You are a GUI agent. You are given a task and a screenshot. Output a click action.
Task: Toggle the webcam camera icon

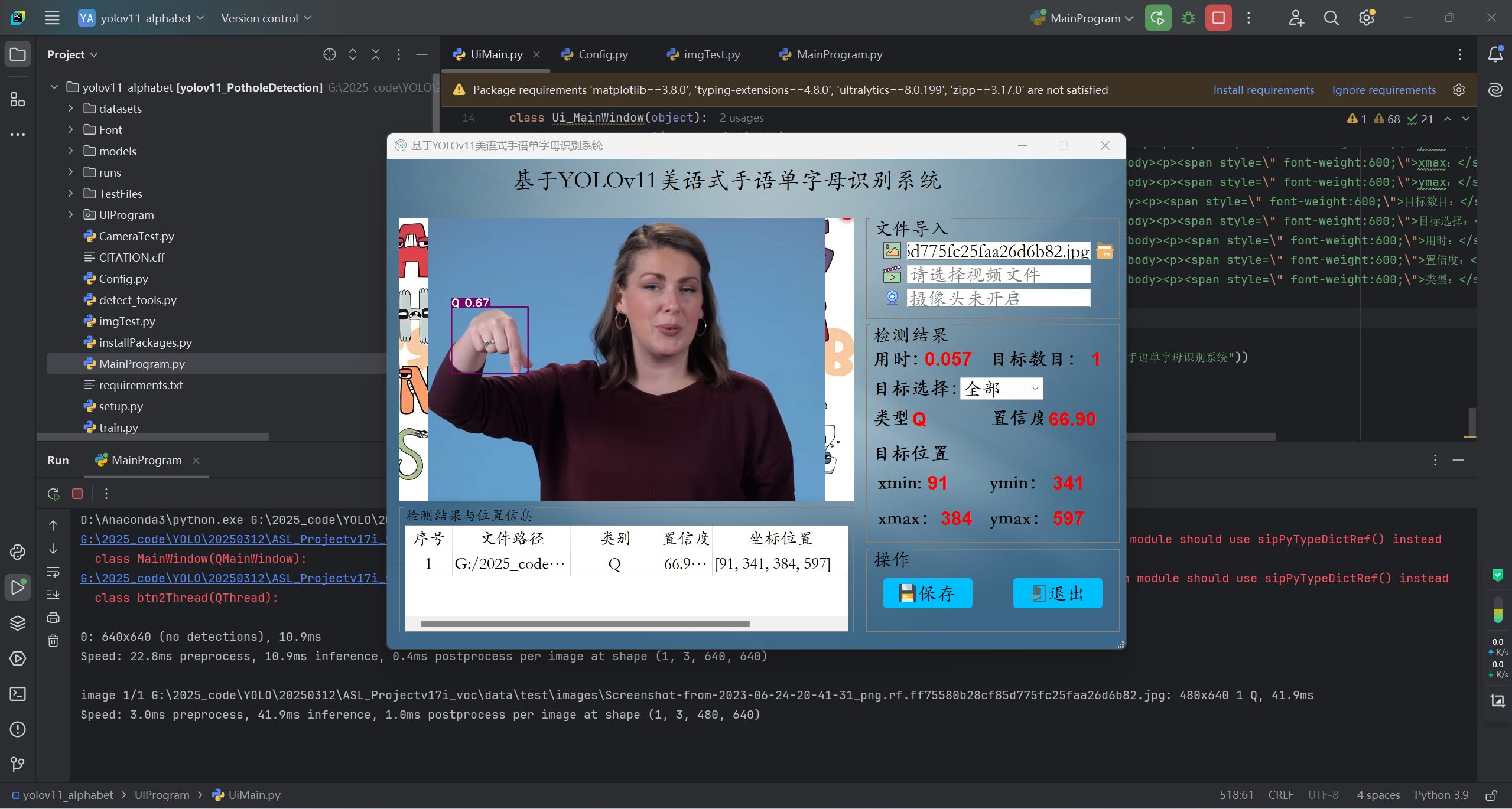892,298
